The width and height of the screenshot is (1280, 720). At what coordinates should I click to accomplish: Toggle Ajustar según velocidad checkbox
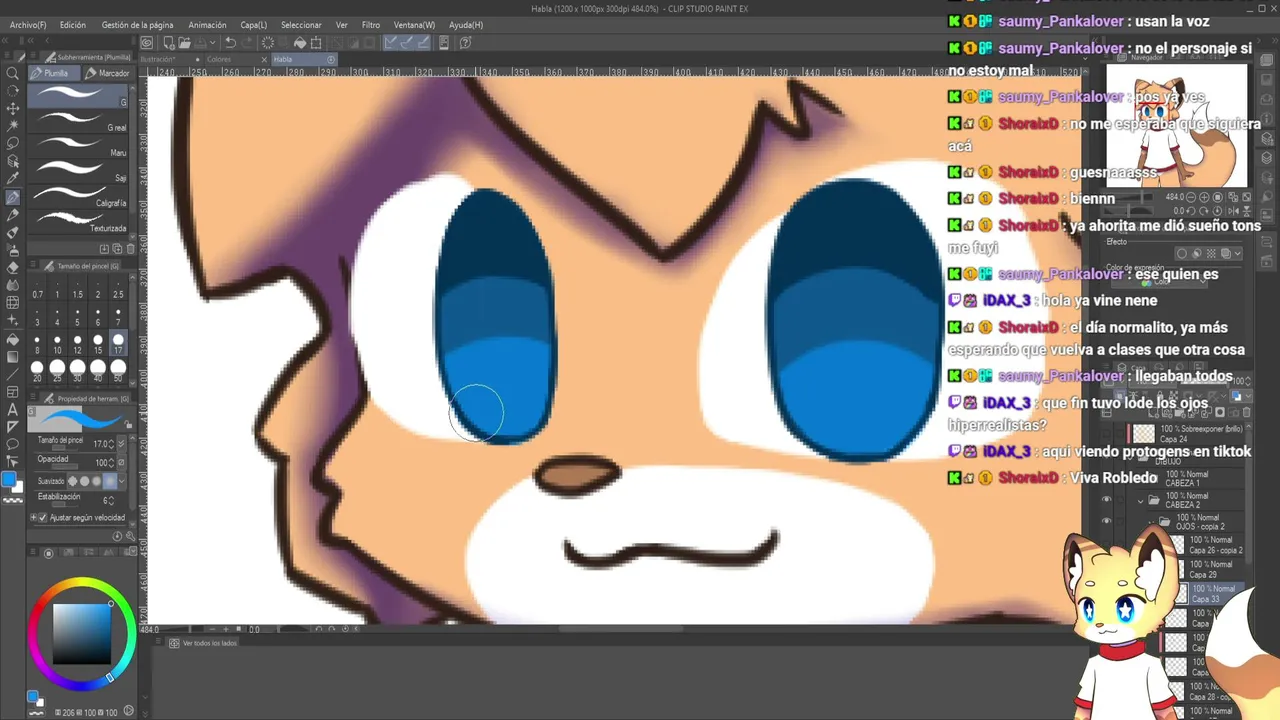(43, 518)
